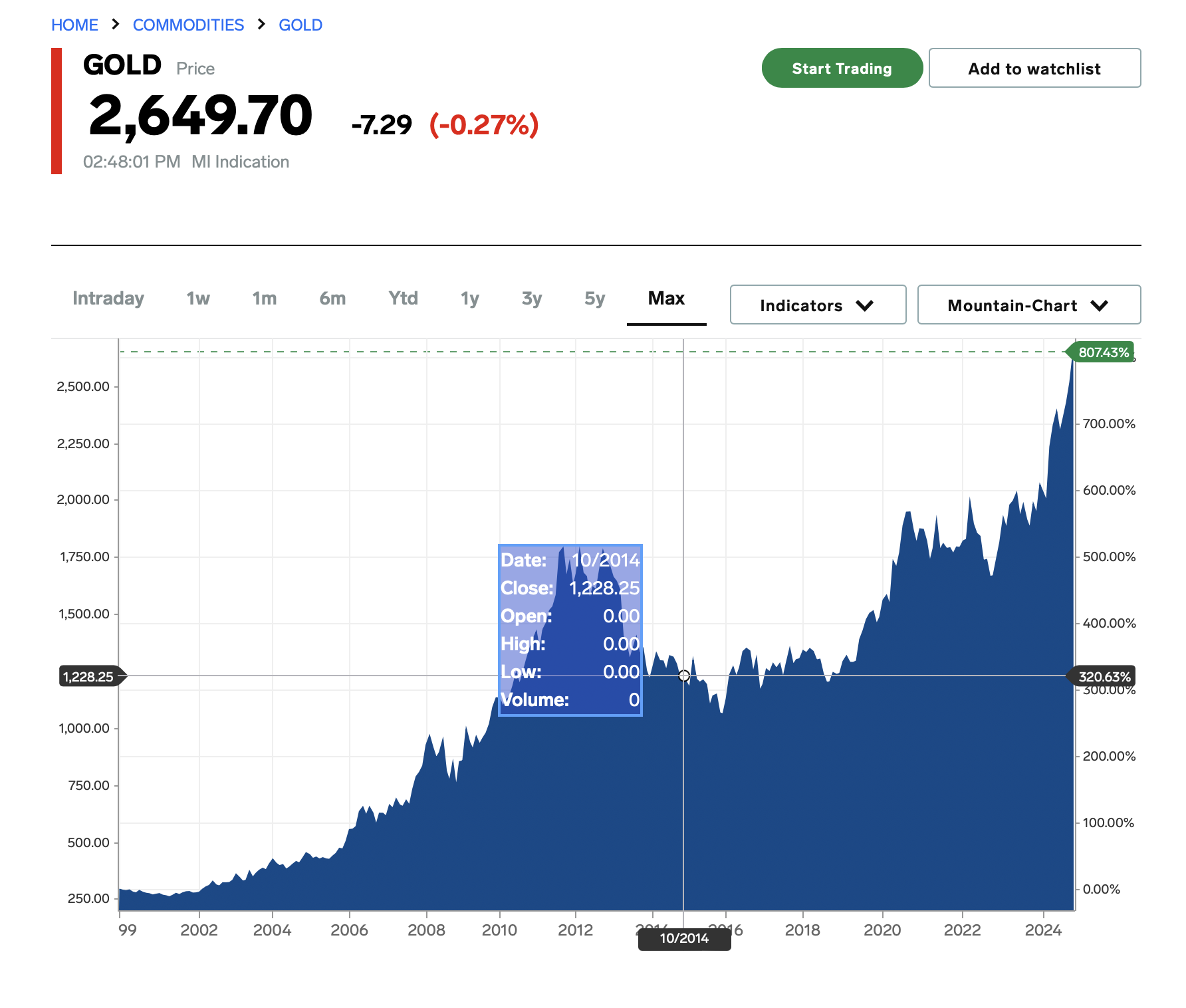Click the 2002 x-axis year label

[x=199, y=930]
